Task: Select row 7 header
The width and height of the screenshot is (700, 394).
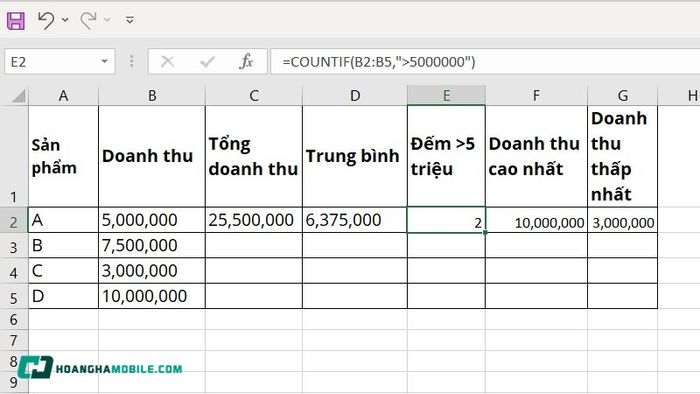Action: pos(14,340)
